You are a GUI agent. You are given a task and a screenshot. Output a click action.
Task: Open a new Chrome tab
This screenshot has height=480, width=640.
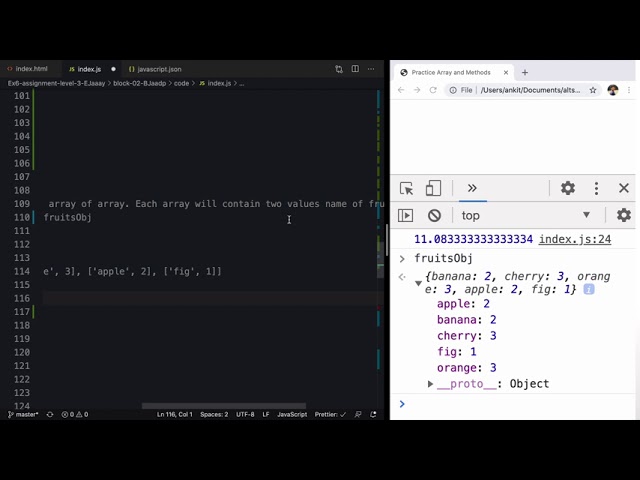click(x=525, y=72)
